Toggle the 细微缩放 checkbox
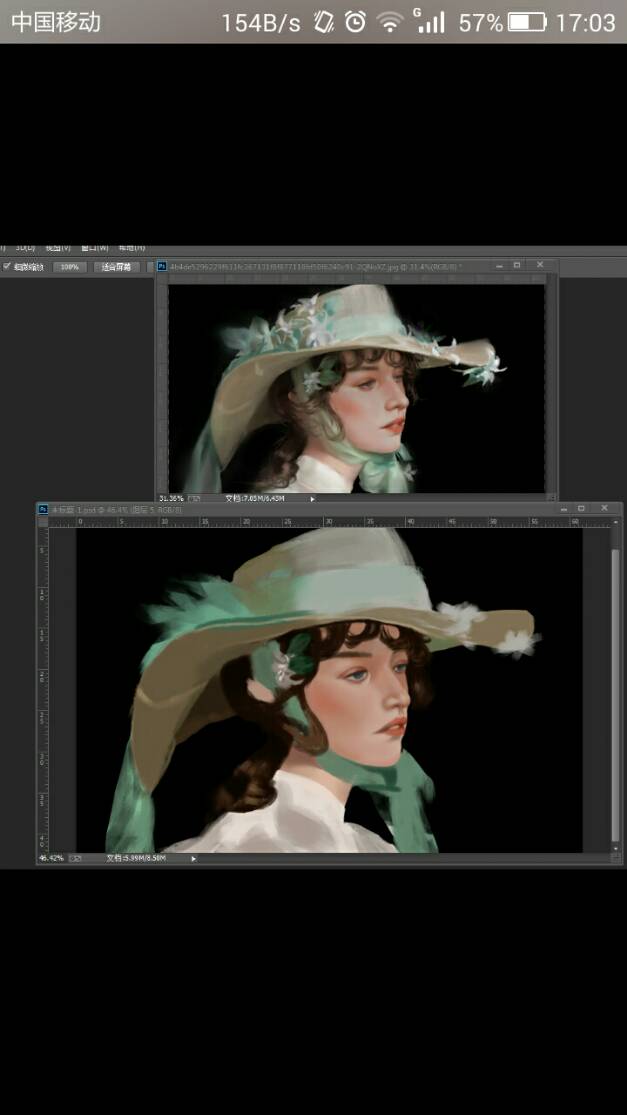The height and width of the screenshot is (1115, 627). [x=7, y=267]
